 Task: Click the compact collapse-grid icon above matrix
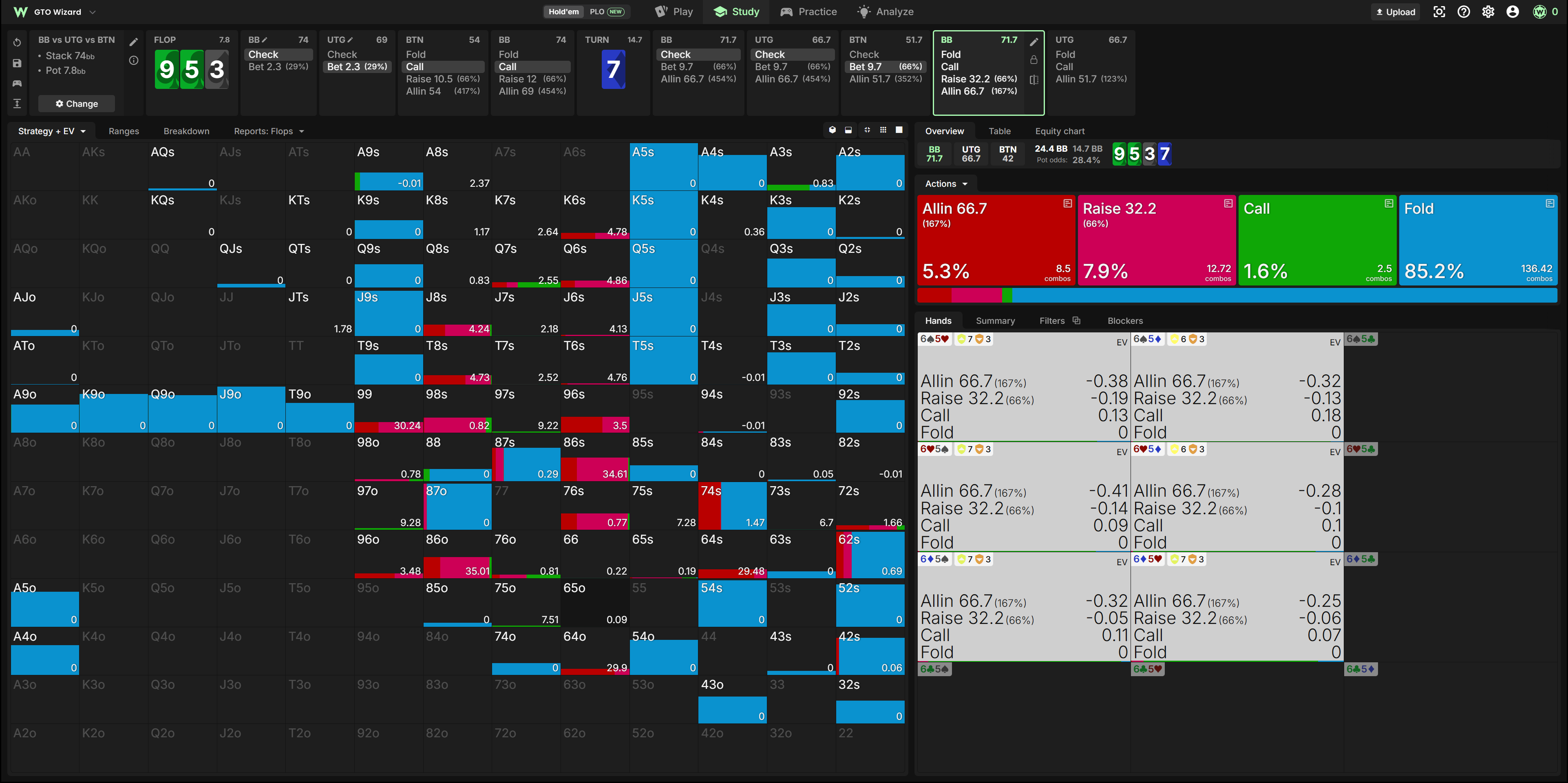[x=867, y=130]
